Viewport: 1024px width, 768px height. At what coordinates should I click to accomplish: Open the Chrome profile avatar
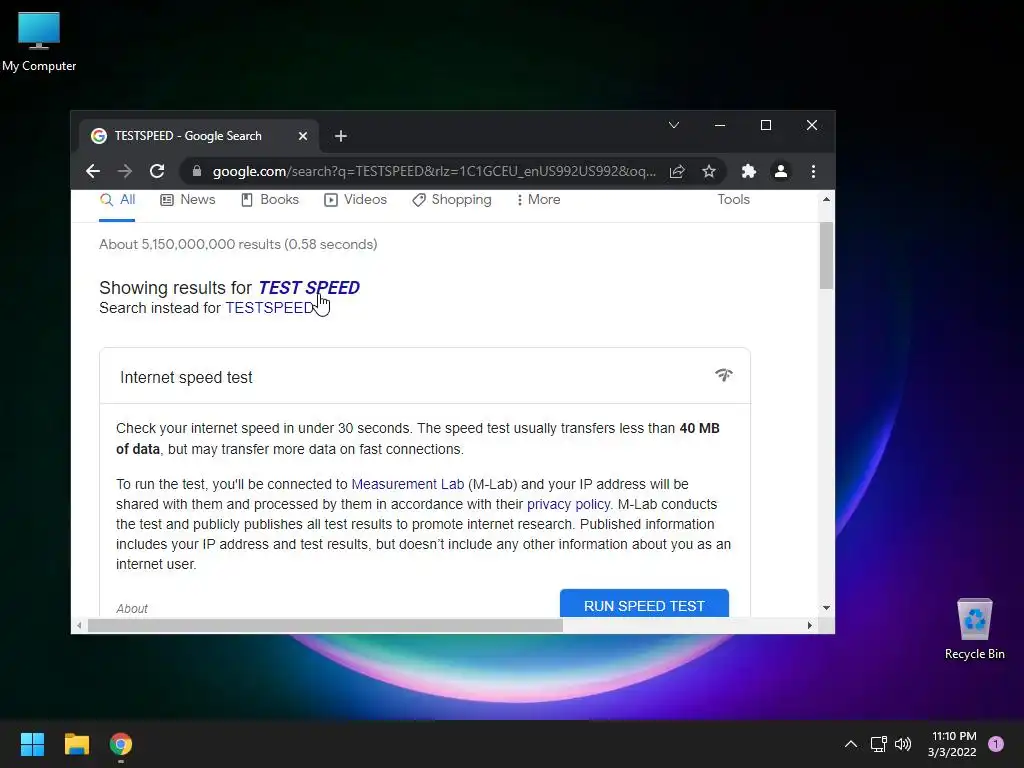(x=780, y=172)
